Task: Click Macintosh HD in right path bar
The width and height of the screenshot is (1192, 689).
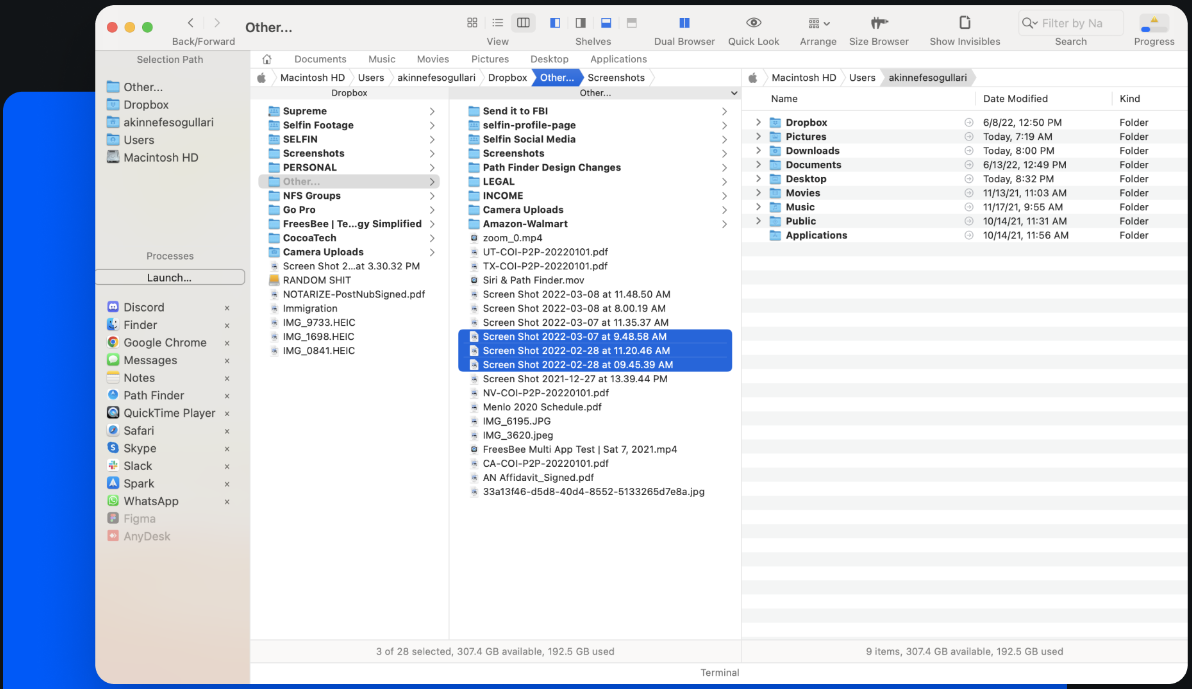Action: click(804, 78)
